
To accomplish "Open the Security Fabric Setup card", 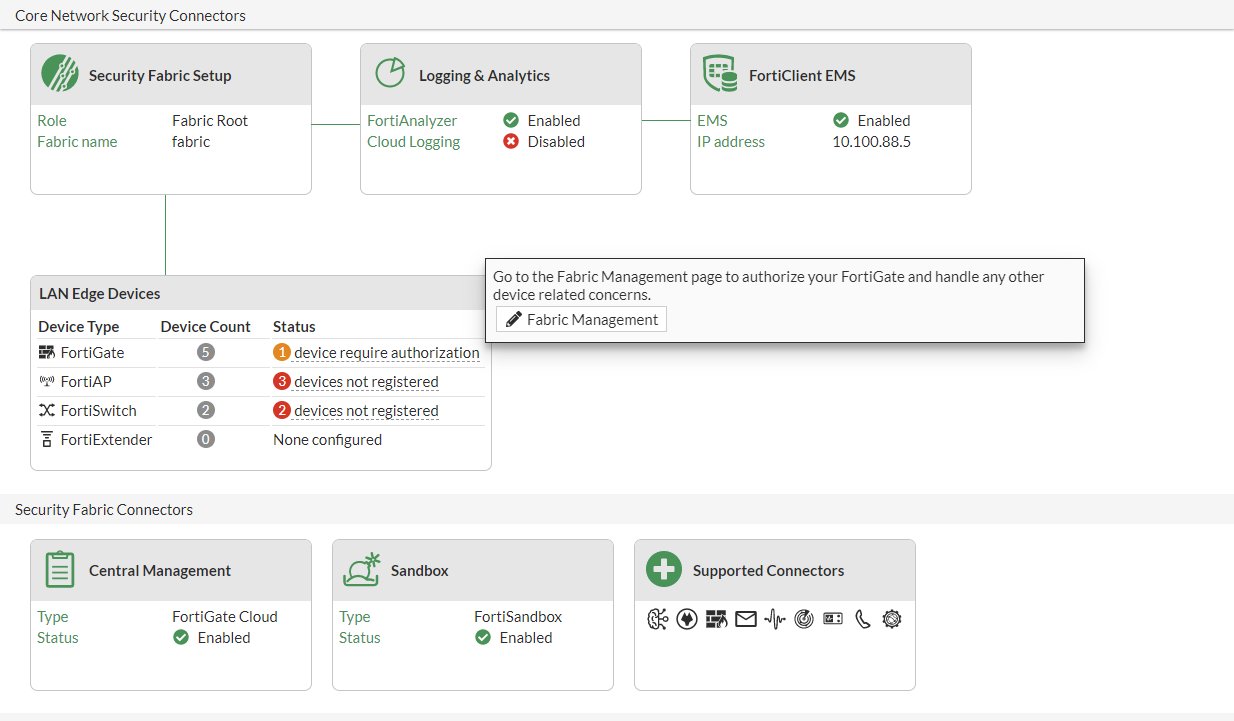I will [x=160, y=75].
